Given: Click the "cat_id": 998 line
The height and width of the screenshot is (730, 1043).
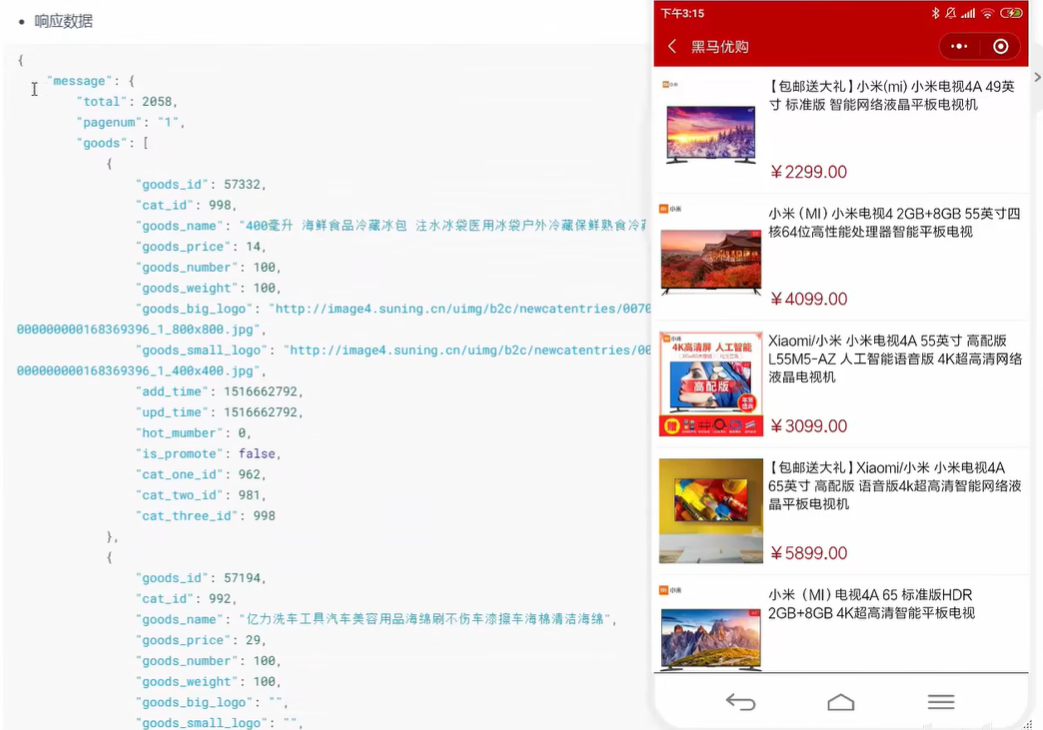Looking at the screenshot, I should point(186,205).
